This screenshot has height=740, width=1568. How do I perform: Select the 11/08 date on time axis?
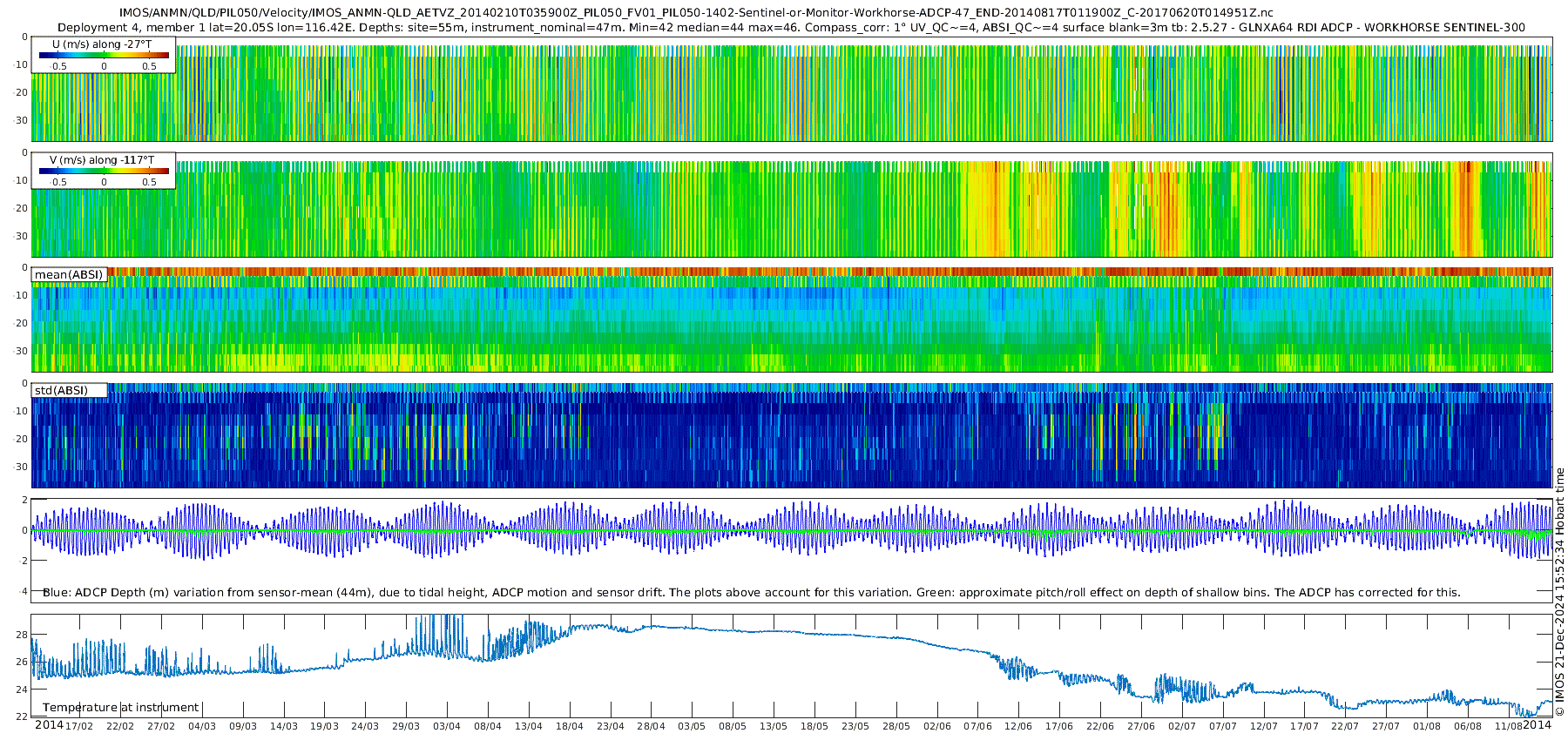pyautogui.click(x=1508, y=726)
